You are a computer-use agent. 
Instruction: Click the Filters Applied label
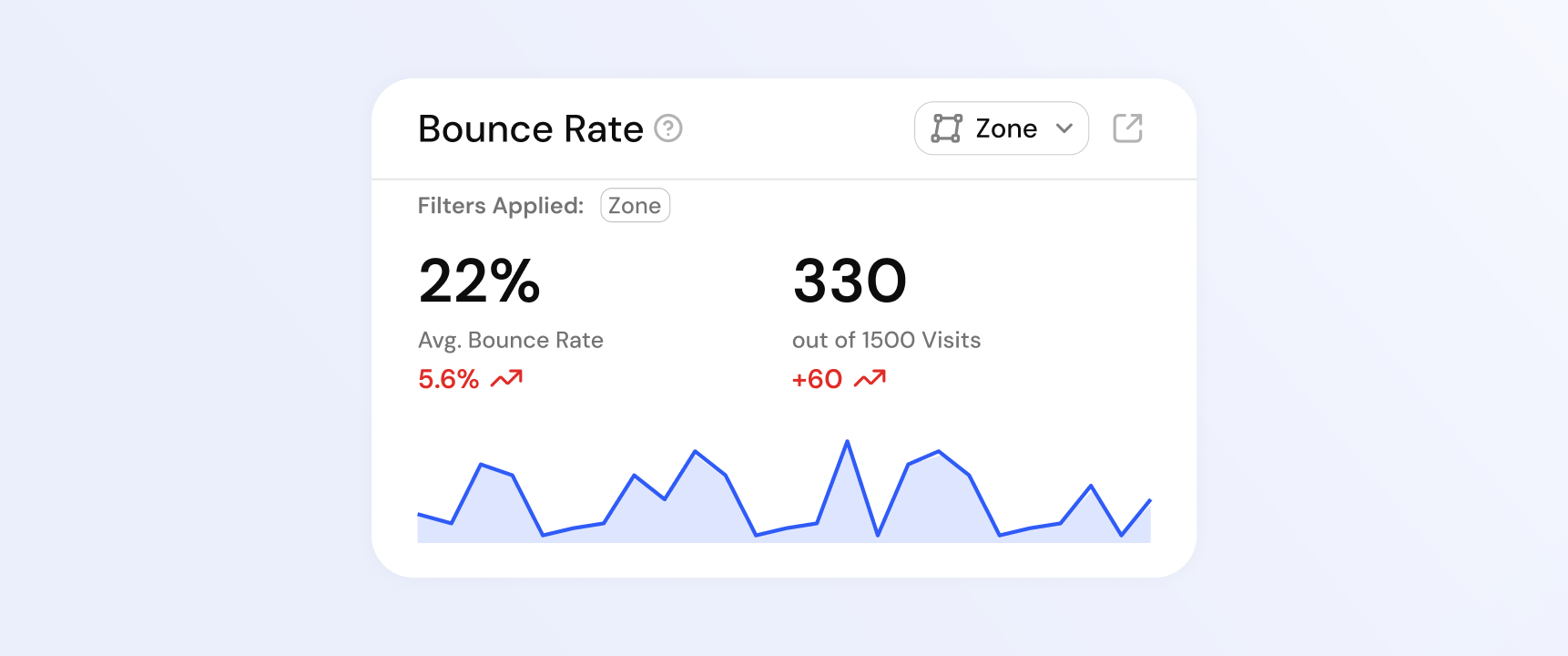point(501,206)
